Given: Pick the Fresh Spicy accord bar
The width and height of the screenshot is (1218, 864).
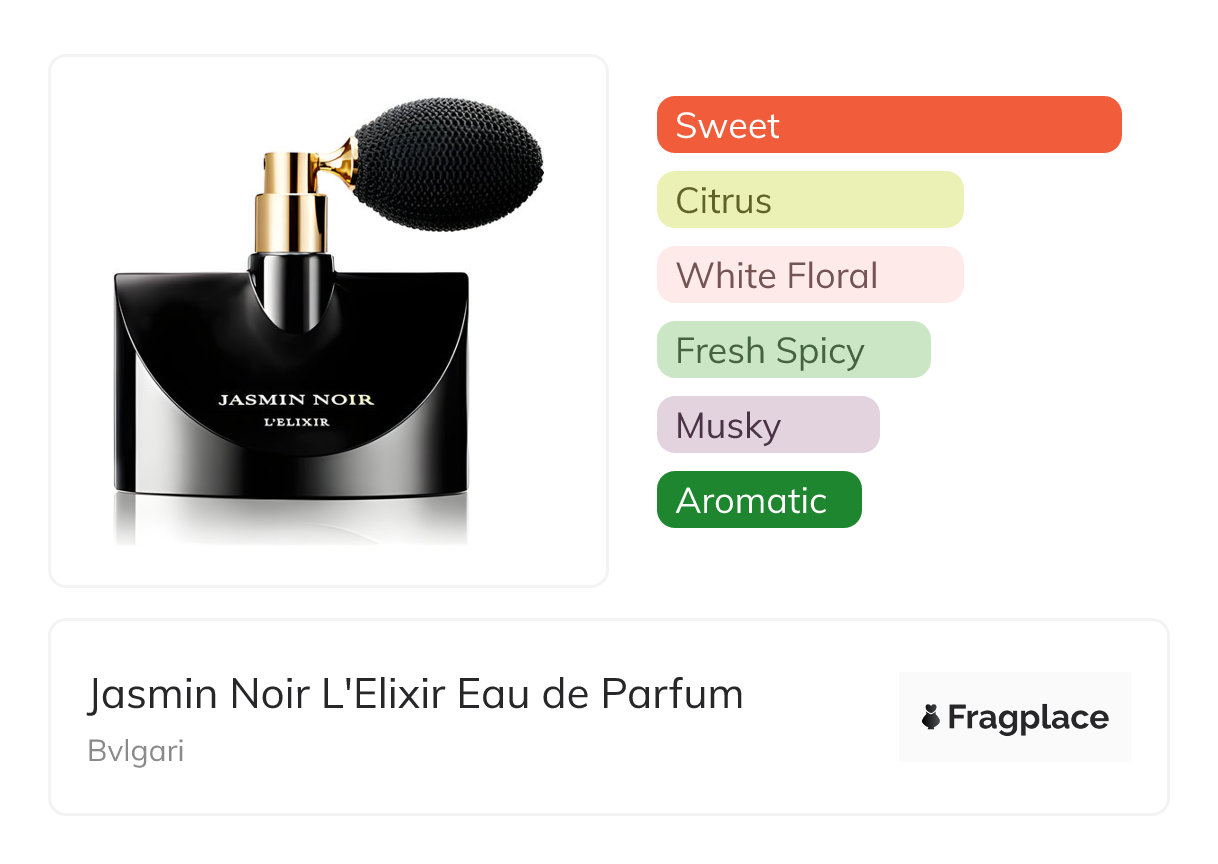Looking at the screenshot, I should tap(793, 350).
